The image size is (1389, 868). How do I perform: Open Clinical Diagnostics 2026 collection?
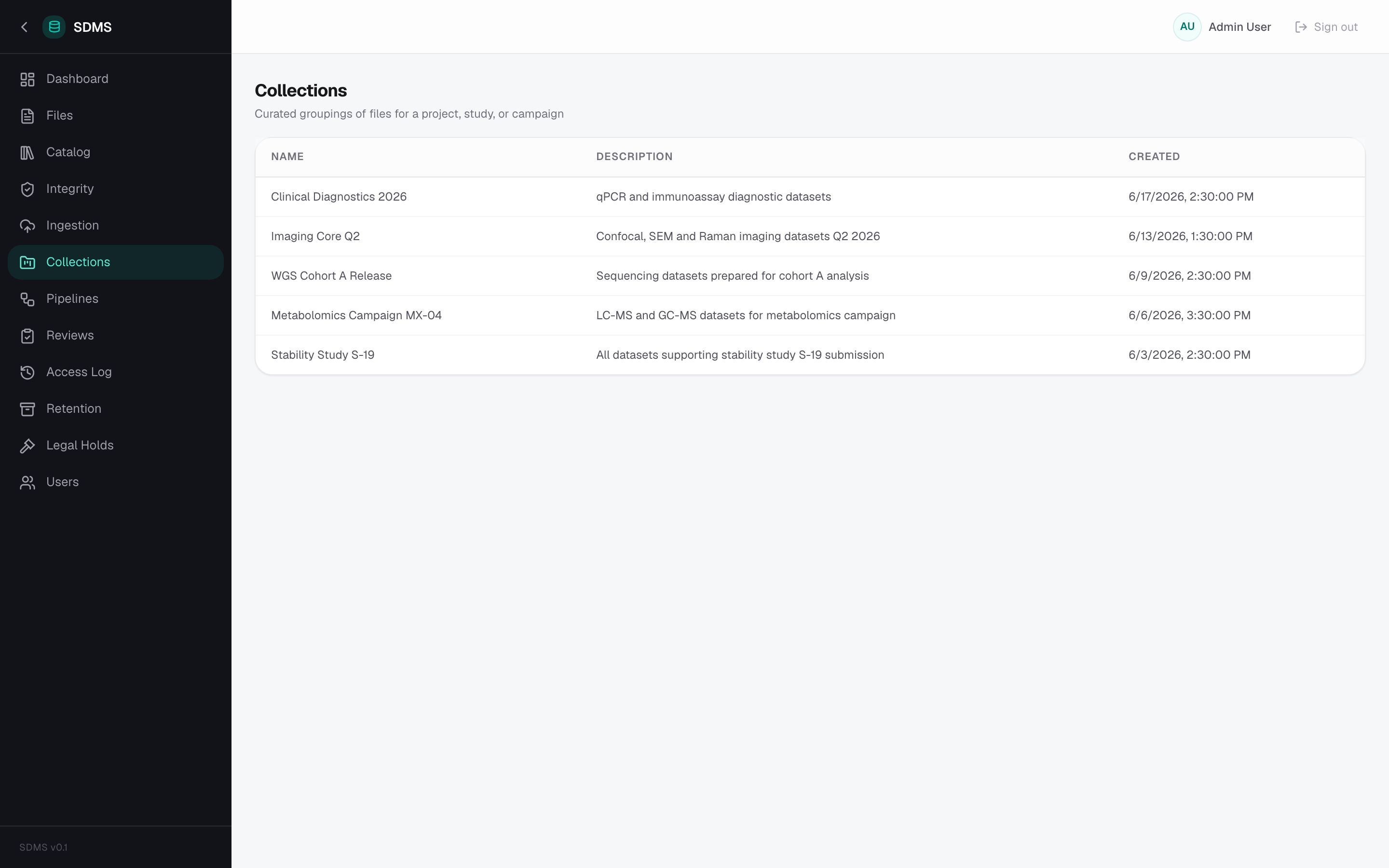pyautogui.click(x=339, y=197)
